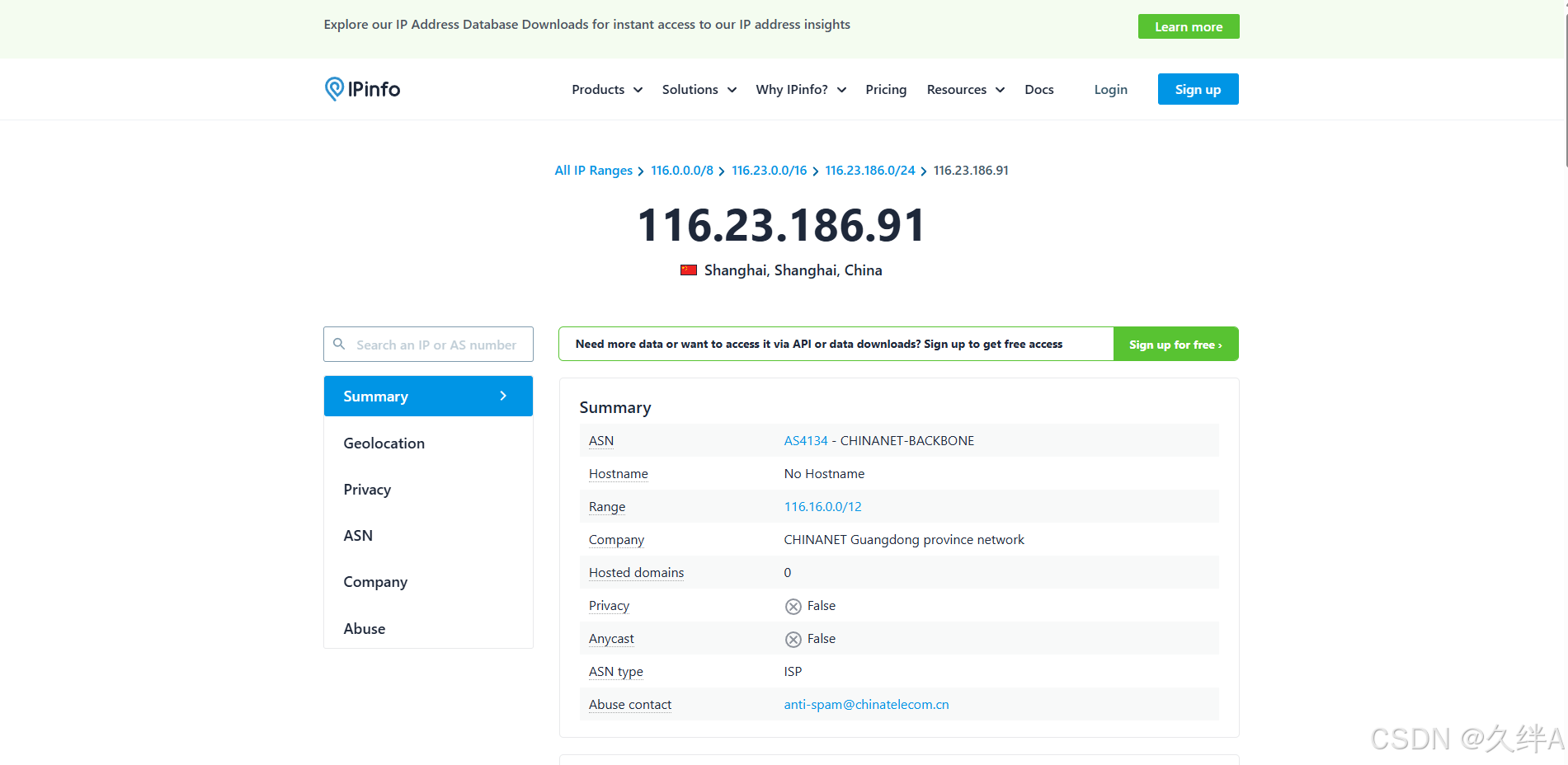Click the Company label in Summary table
The image size is (1568, 765).
[x=616, y=539]
